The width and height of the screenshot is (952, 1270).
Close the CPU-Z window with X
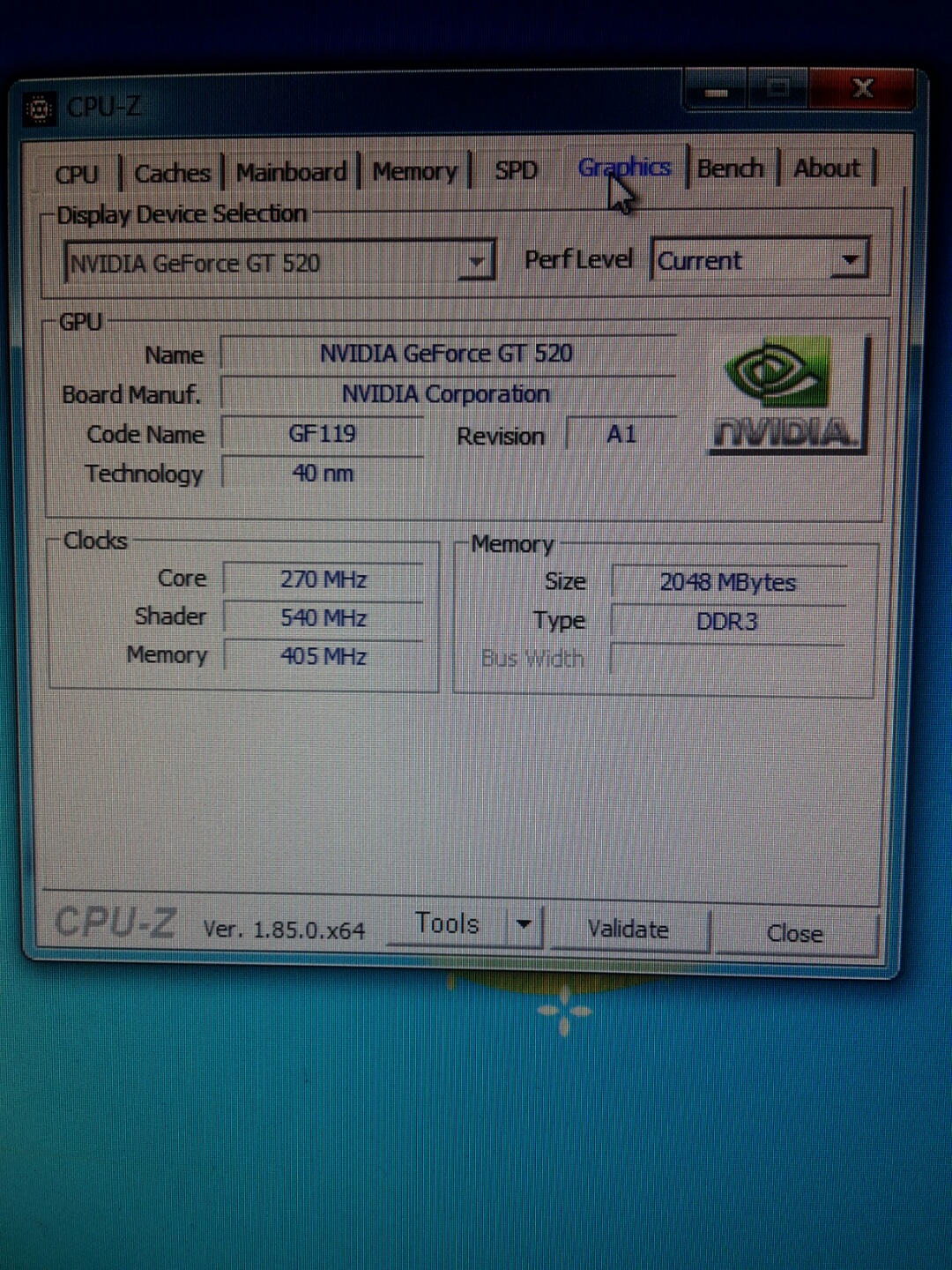point(862,88)
